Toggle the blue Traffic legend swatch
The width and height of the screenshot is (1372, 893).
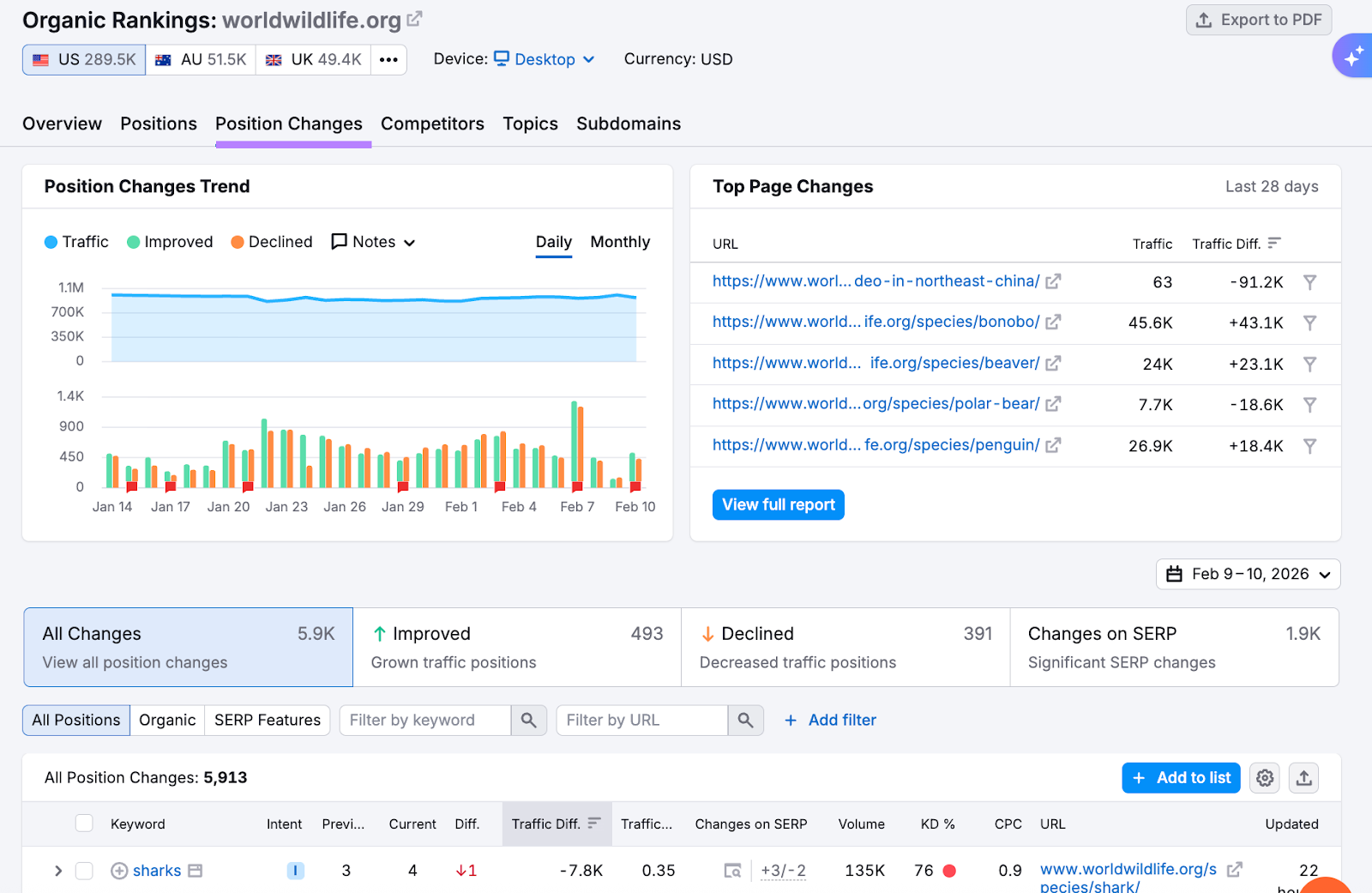coord(51,243)
